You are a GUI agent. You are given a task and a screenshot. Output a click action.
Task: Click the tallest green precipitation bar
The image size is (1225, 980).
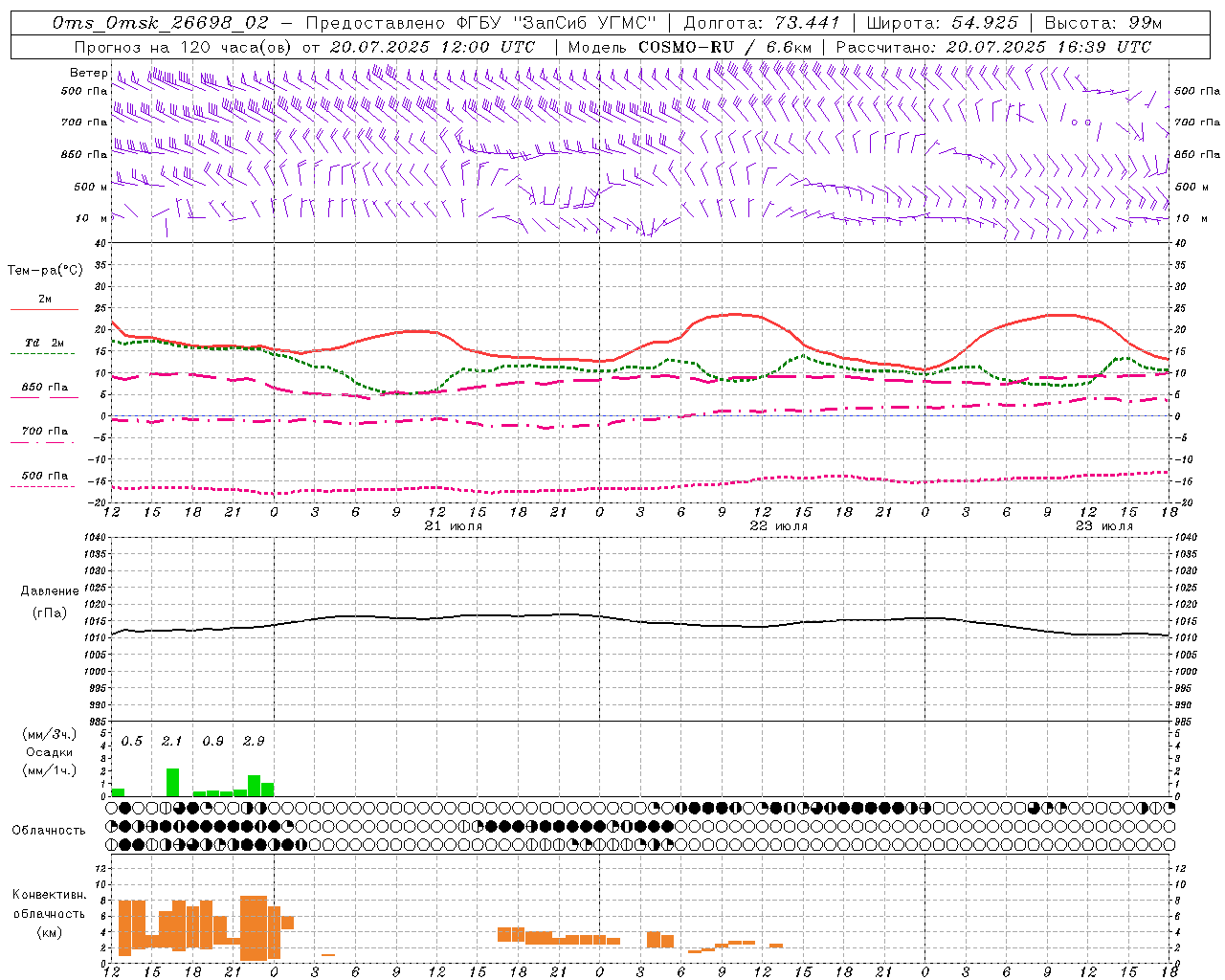click(172, 782)
